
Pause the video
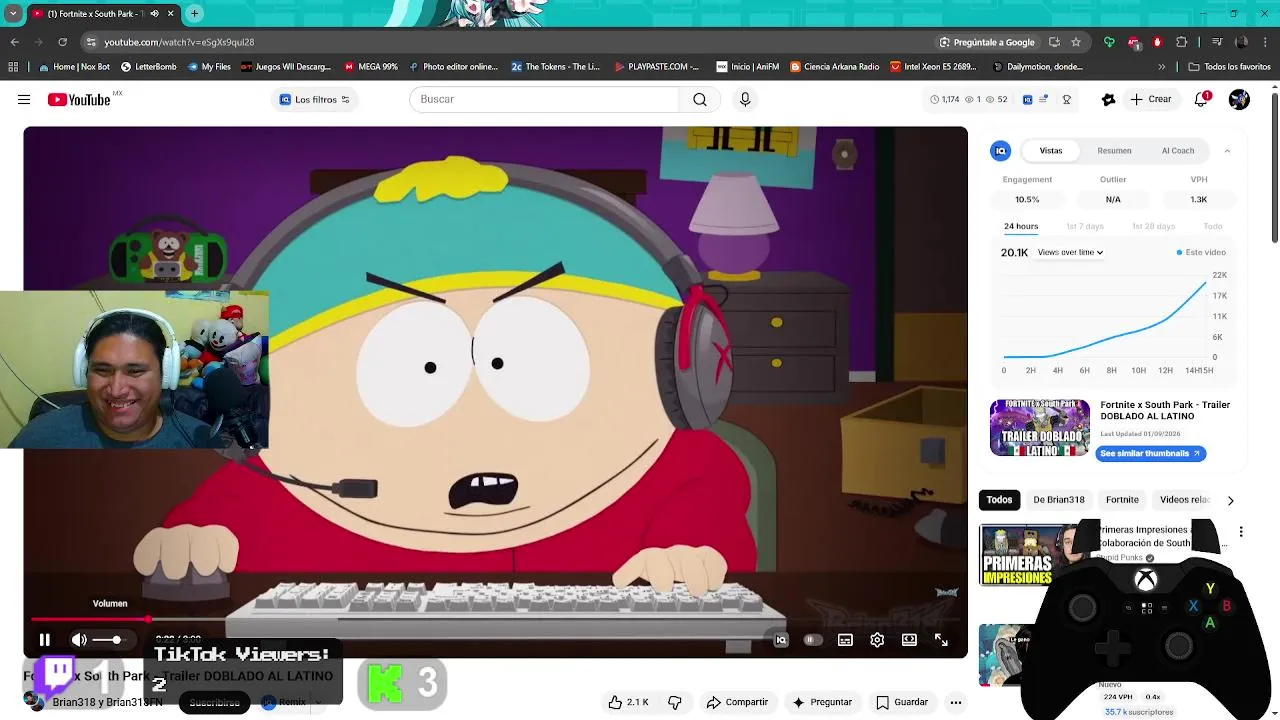coord(45,640)
